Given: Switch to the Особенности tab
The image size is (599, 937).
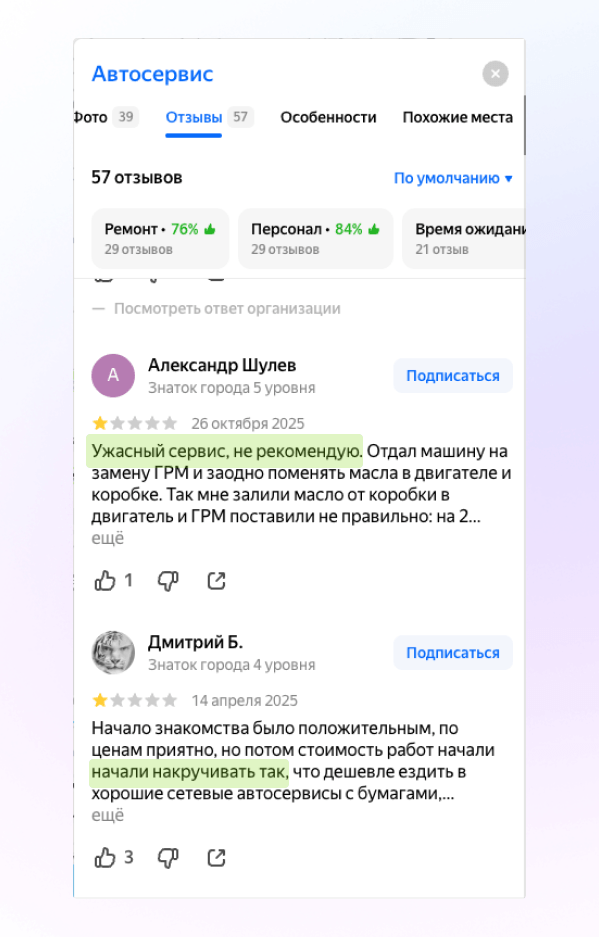Looking at the screenshot, I should click(328, 117).
